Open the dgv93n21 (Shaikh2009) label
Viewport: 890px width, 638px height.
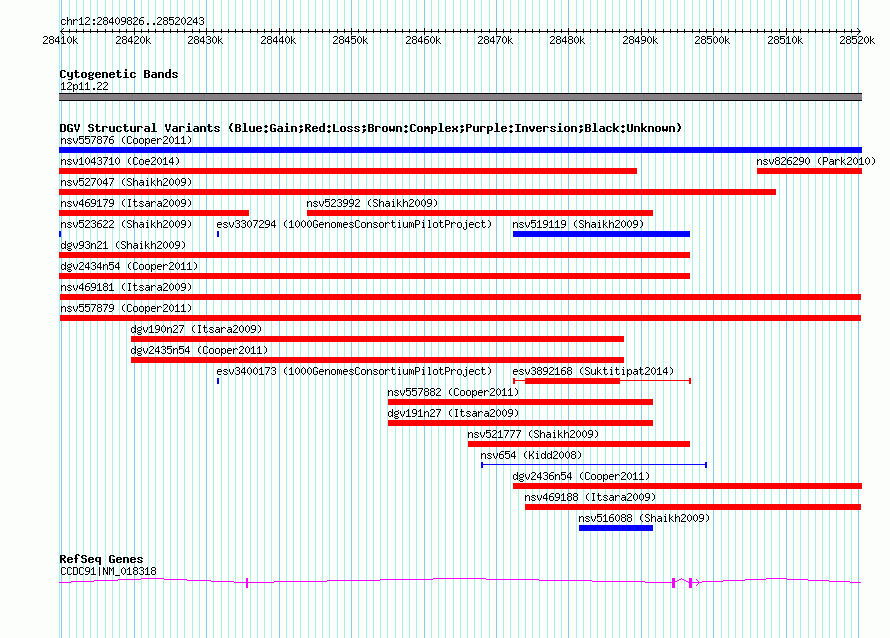click(x=123, y=245)
